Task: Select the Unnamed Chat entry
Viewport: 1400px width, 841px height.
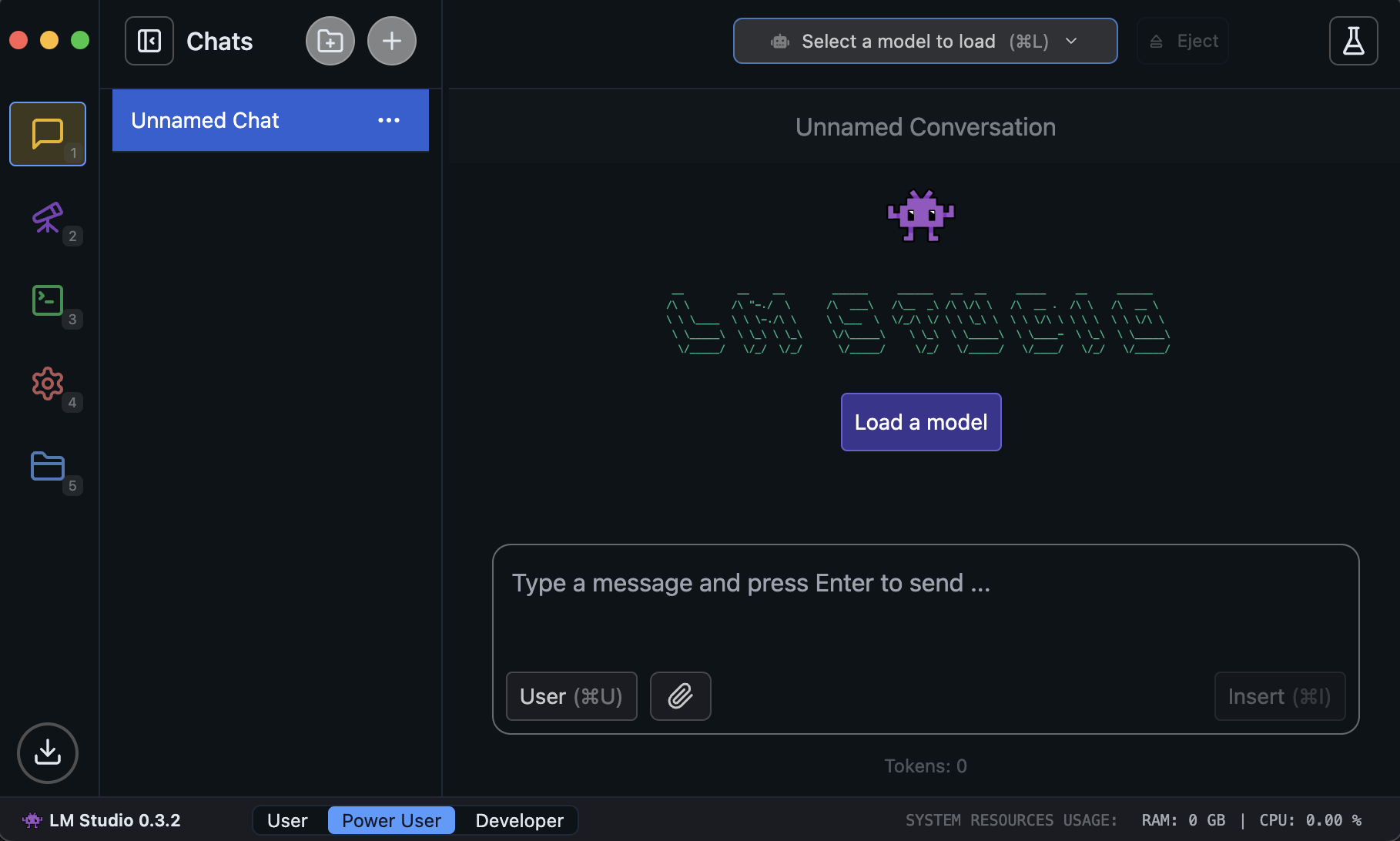Action: point(270,120)
